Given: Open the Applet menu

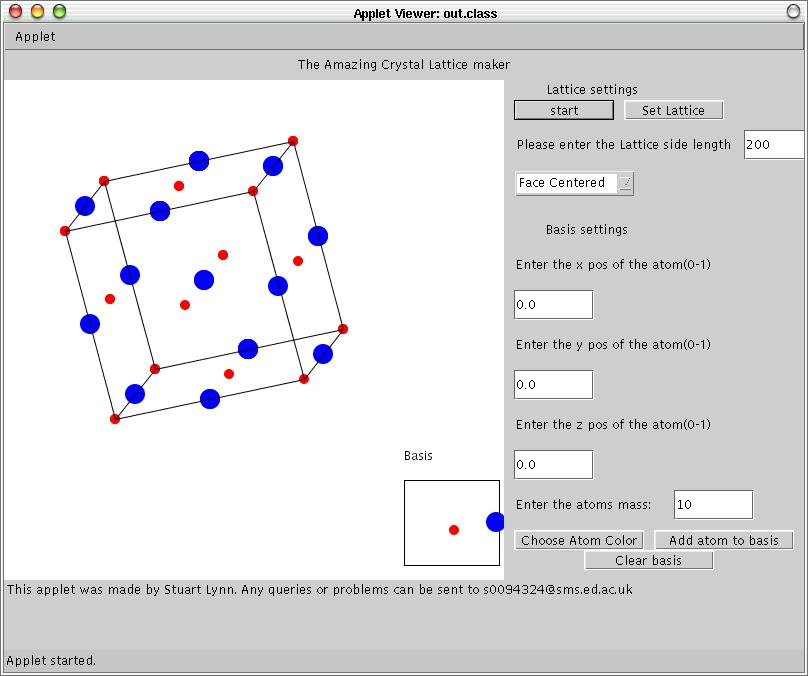Looking at the screenshot, I should [x=35, y=37].
